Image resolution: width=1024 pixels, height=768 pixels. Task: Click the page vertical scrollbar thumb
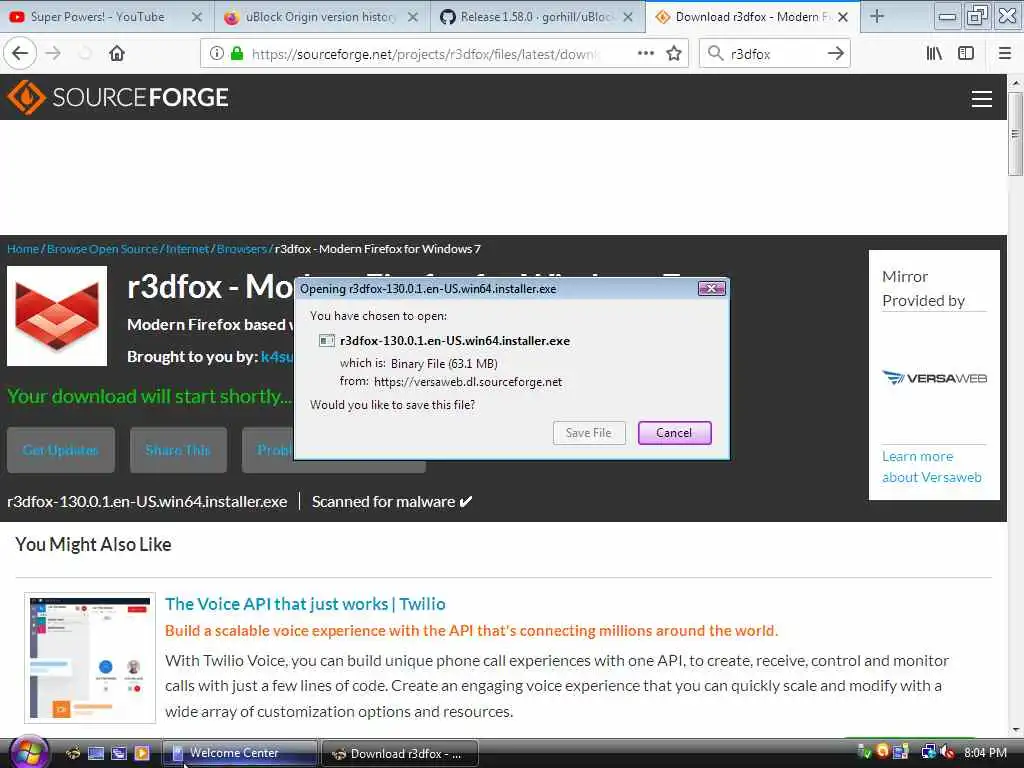(x=1015, y=134)
